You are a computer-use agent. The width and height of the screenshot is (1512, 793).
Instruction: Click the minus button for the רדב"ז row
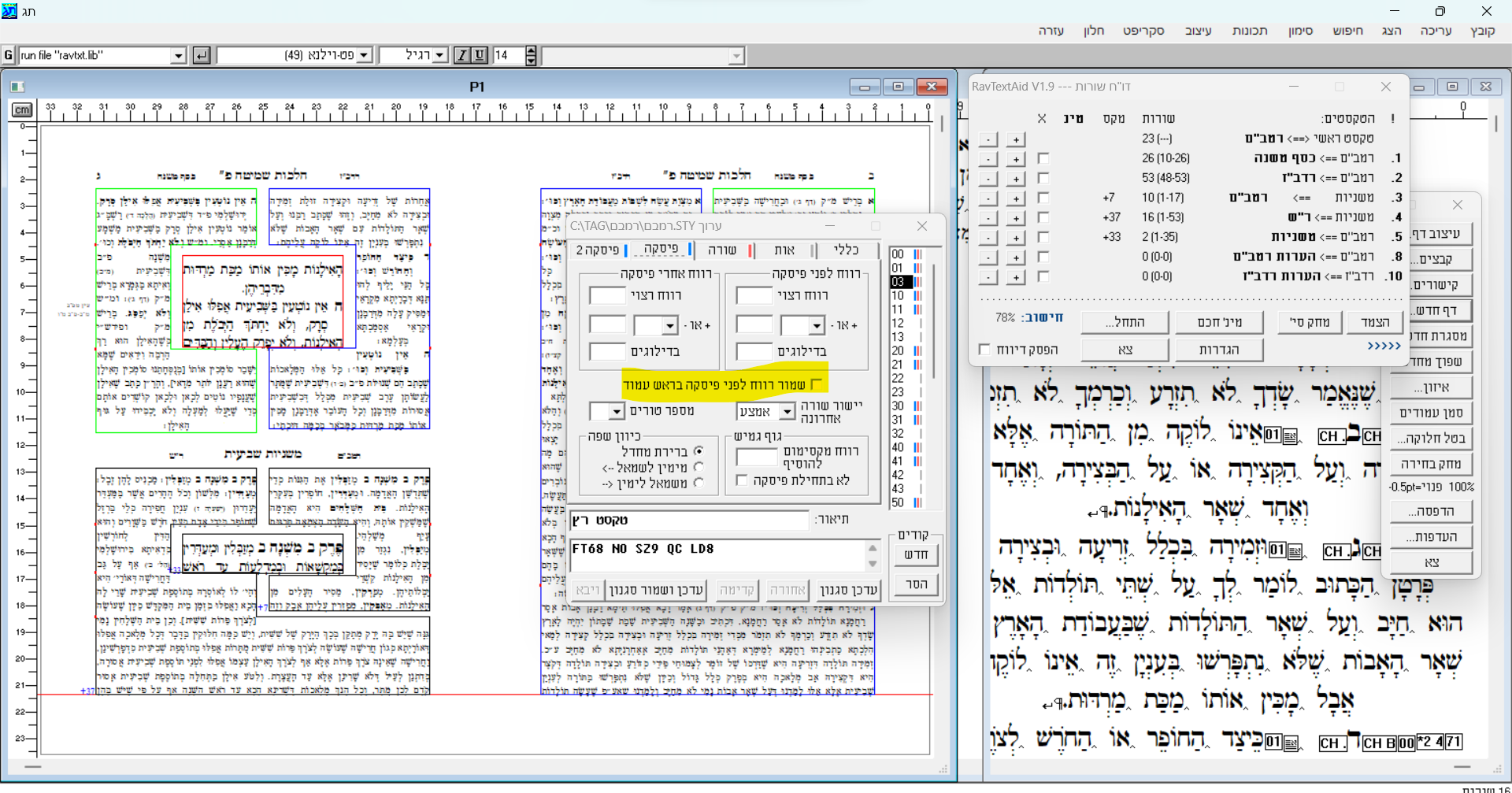pos(988,179)
